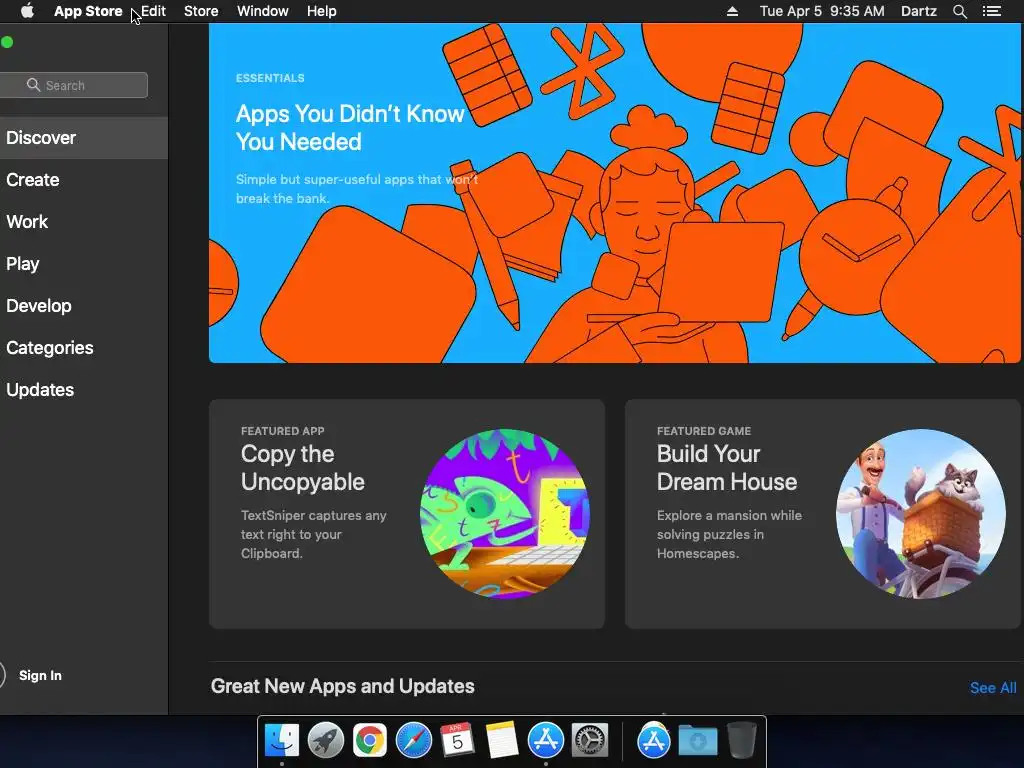Open Spotlight search magnifier icon
The width and height of the screenshot is (1024, 768).
click(959, 11)
